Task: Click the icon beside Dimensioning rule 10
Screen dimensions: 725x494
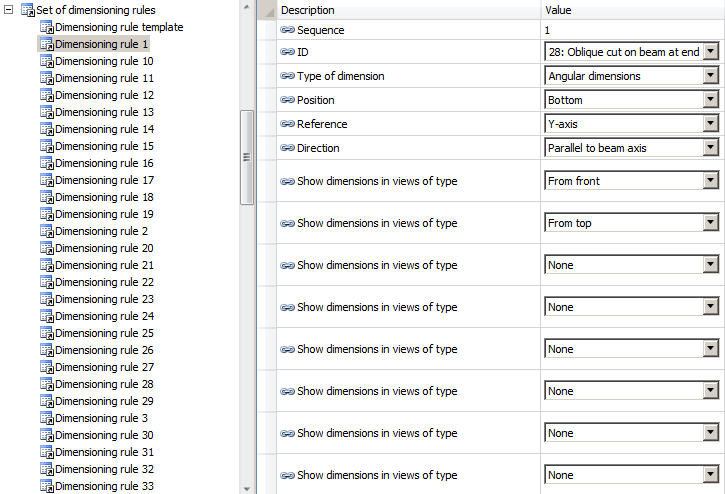Action: pyautogui.click(x=46, y=61)
